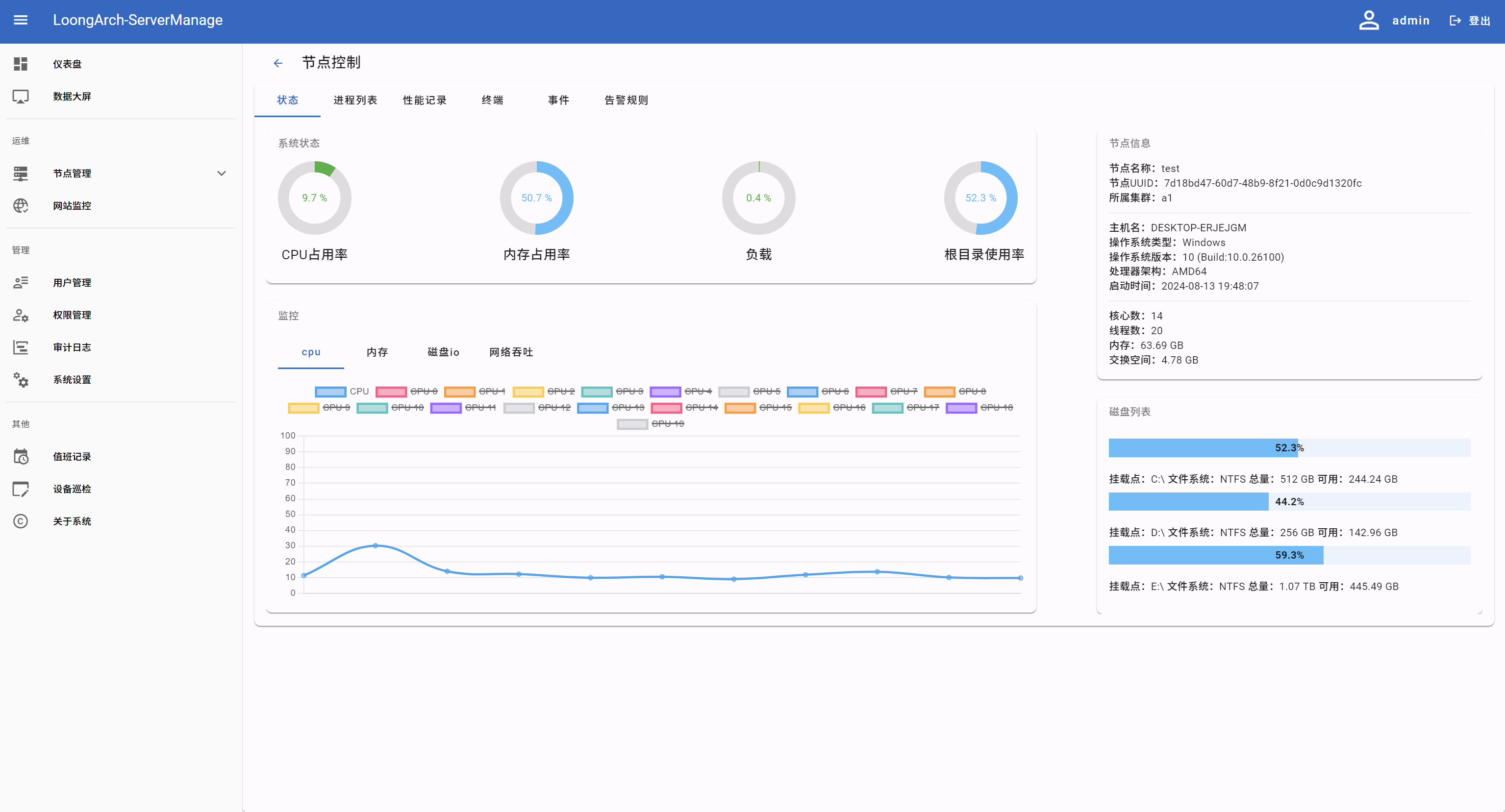Open the 终端 tab
The image size is (1505, 812).
pos(492,100)
